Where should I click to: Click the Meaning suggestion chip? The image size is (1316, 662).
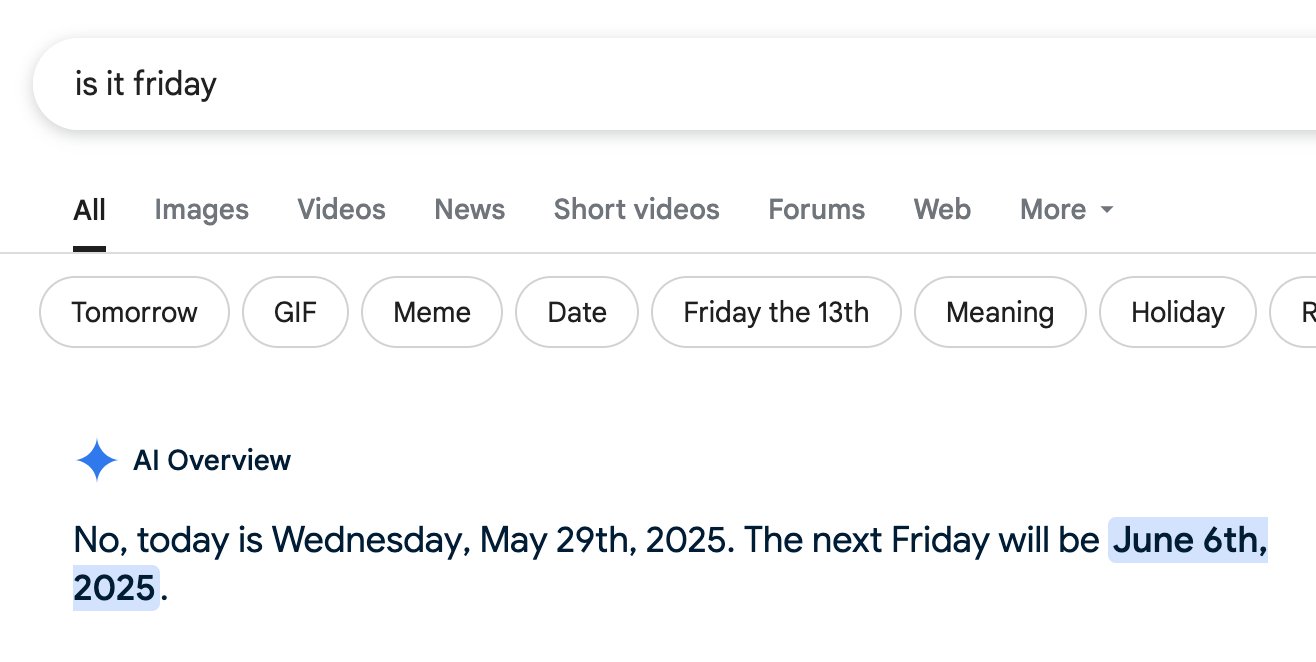tap(999, 312)
